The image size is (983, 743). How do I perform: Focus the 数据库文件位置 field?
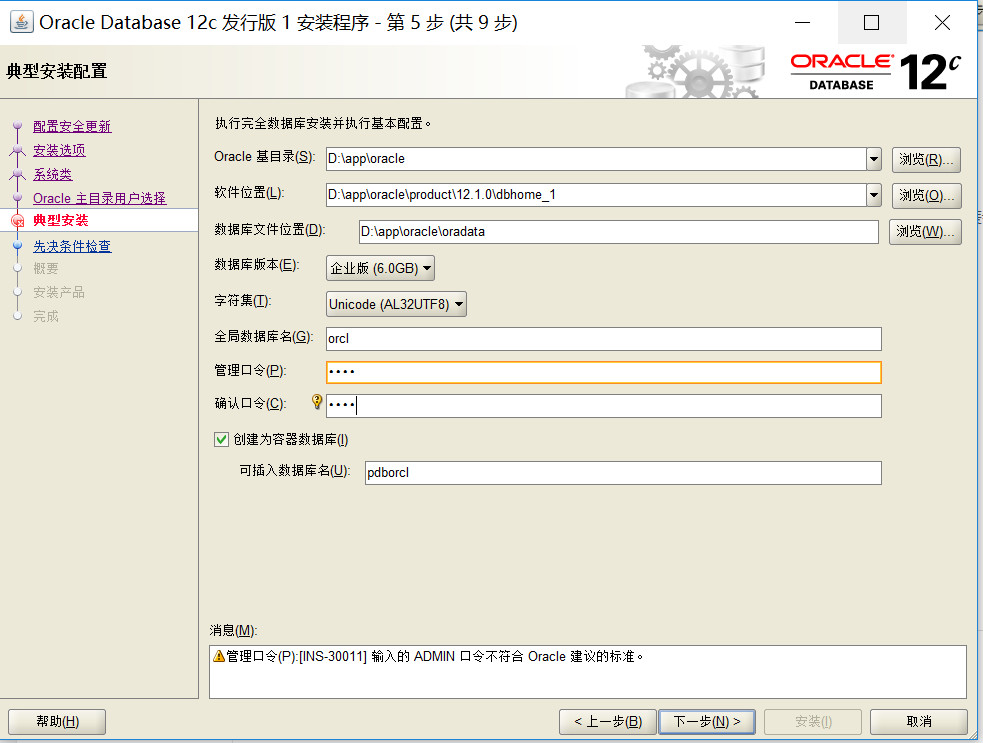(x=619, y=231)
